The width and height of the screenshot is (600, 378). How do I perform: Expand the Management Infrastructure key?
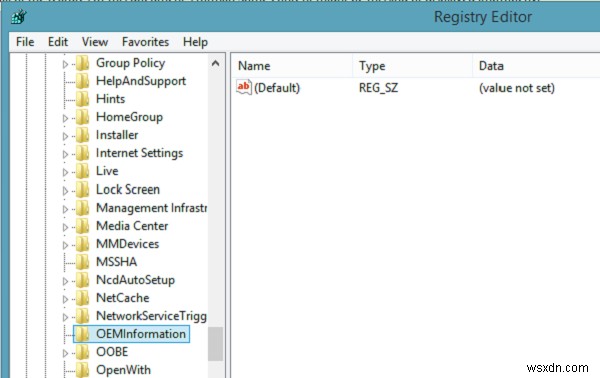(65, 209)
